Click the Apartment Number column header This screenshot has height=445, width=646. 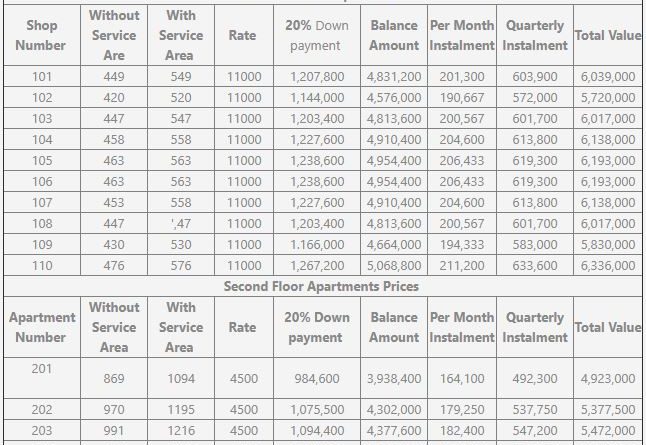point(41,327)
